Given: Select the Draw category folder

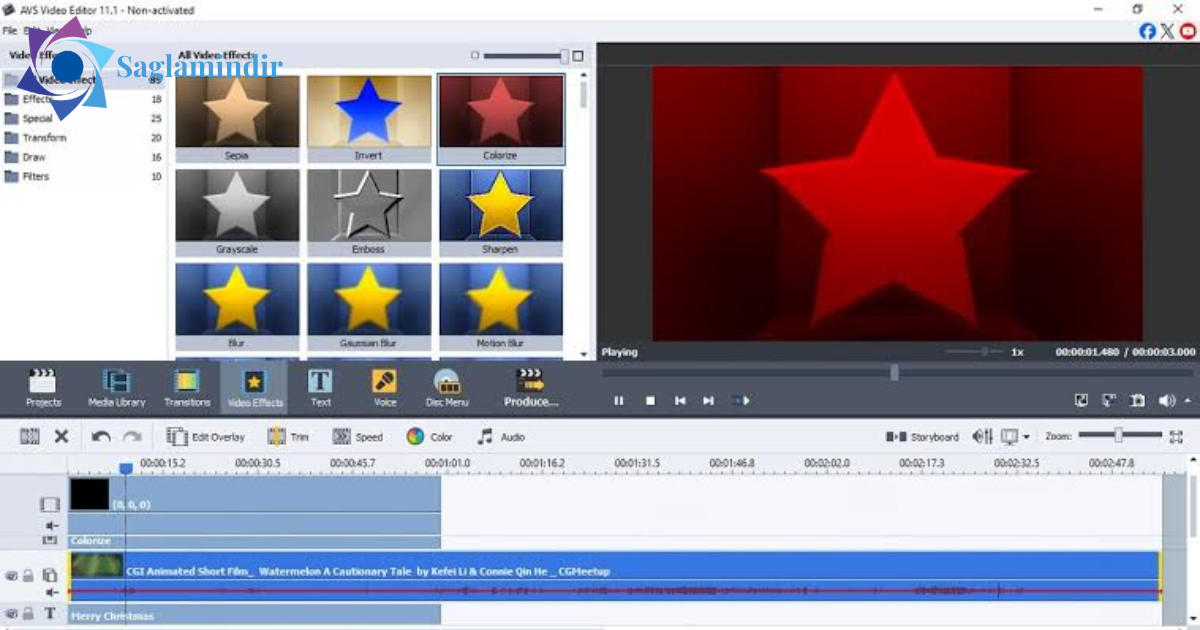Looking at the screenshot, I should point(84,157).
